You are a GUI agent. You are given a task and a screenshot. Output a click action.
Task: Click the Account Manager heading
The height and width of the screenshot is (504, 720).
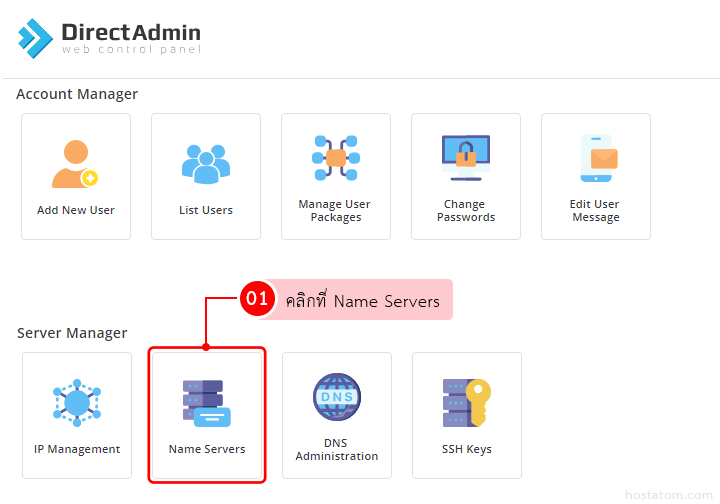77,94
